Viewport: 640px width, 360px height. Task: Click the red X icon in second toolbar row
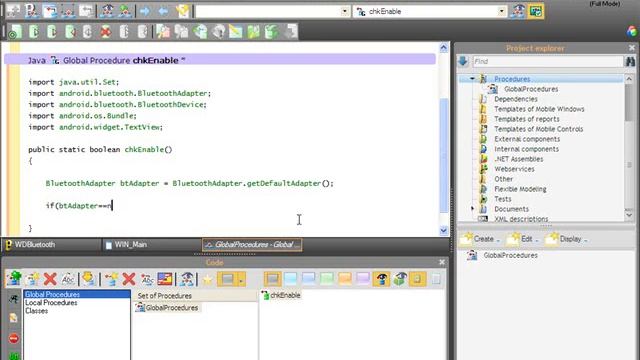click(x=106, y=31)
